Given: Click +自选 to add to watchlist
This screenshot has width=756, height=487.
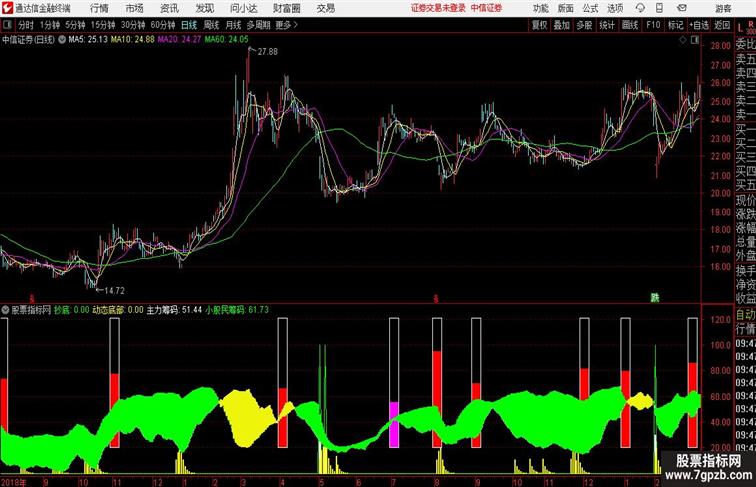Looking at the screenshot, I should [699, 25].
